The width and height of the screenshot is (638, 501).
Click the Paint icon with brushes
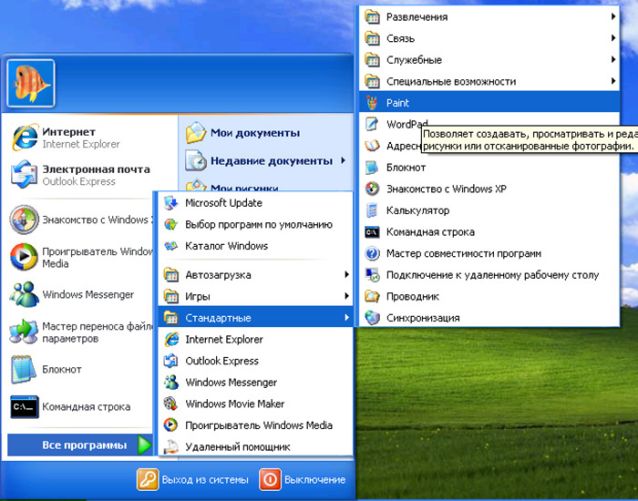pyautogui.click(x=371, y=103)
